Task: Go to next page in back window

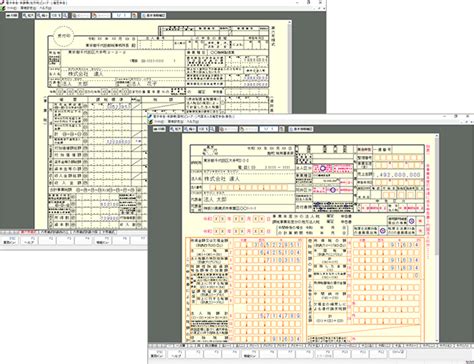Action: click(101, 15)
